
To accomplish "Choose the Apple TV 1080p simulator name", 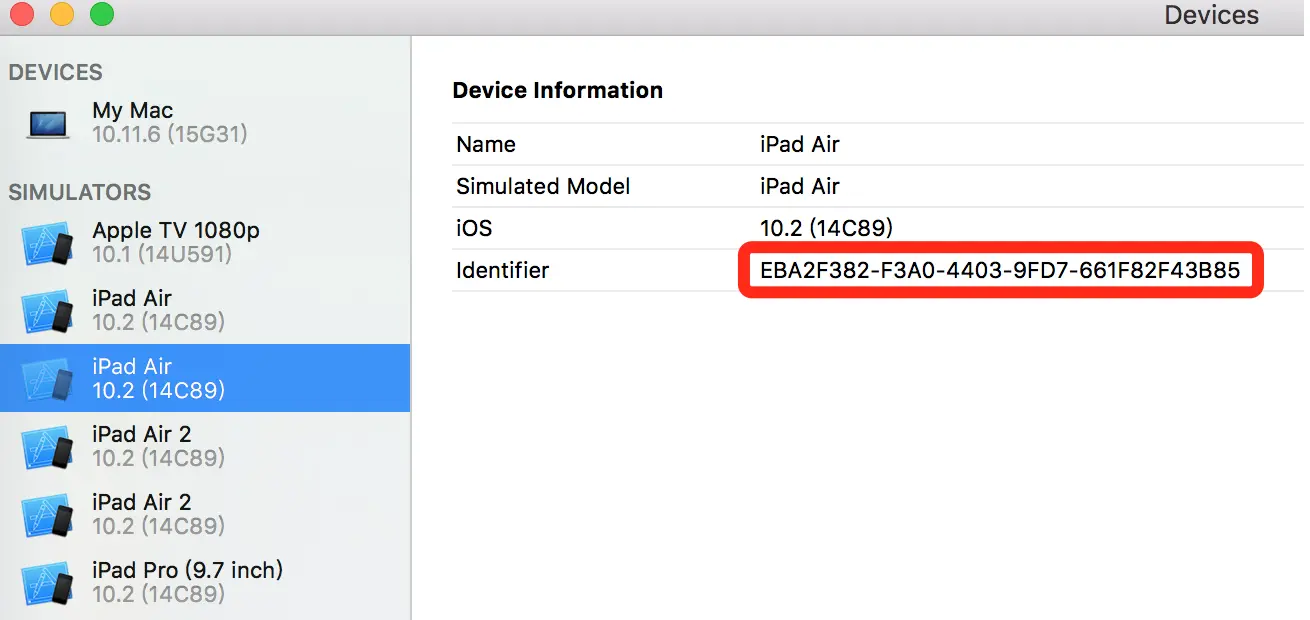I will (x=176, y=230).
